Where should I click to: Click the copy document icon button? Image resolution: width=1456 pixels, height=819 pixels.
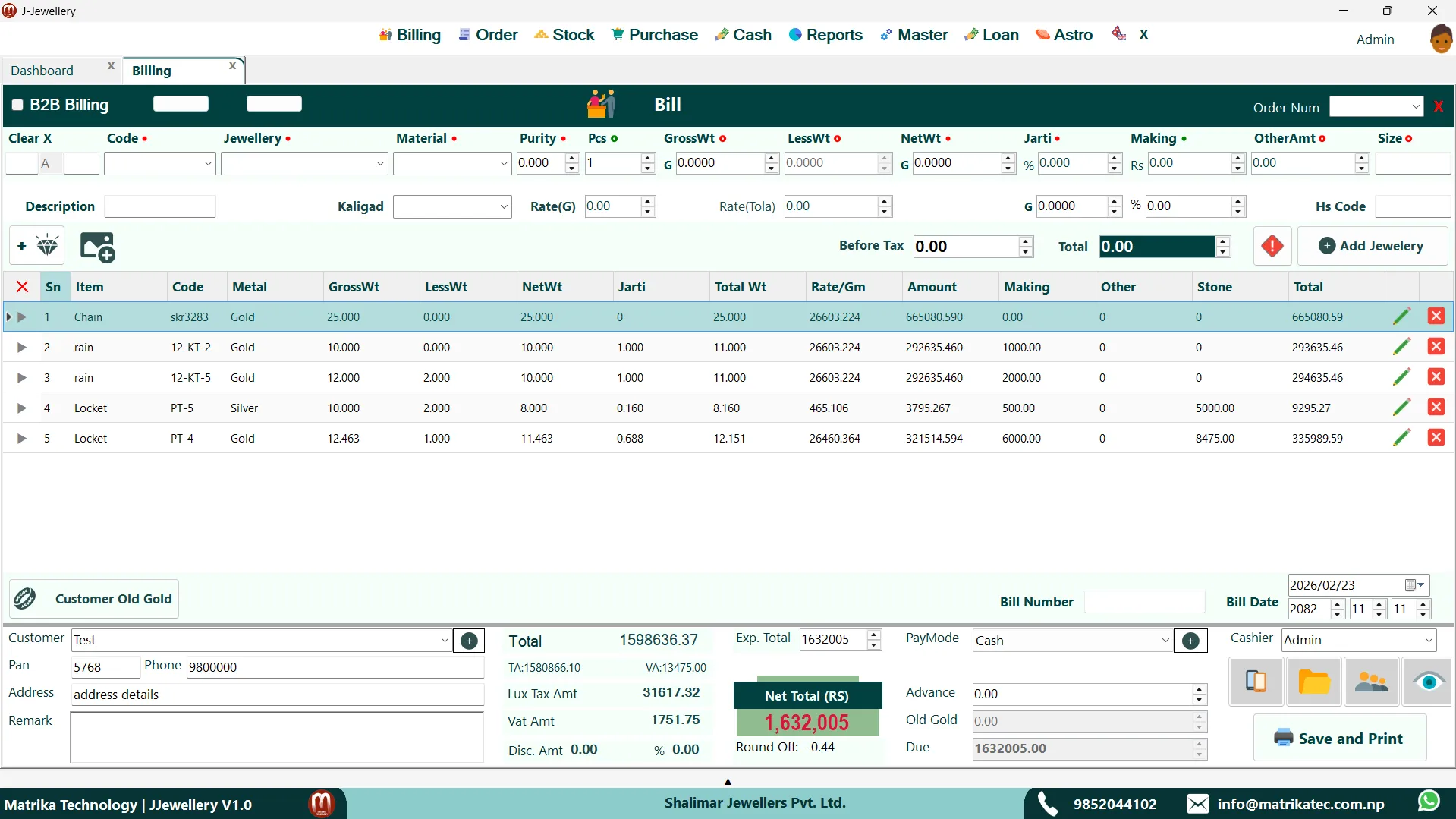pos(1256,682)
